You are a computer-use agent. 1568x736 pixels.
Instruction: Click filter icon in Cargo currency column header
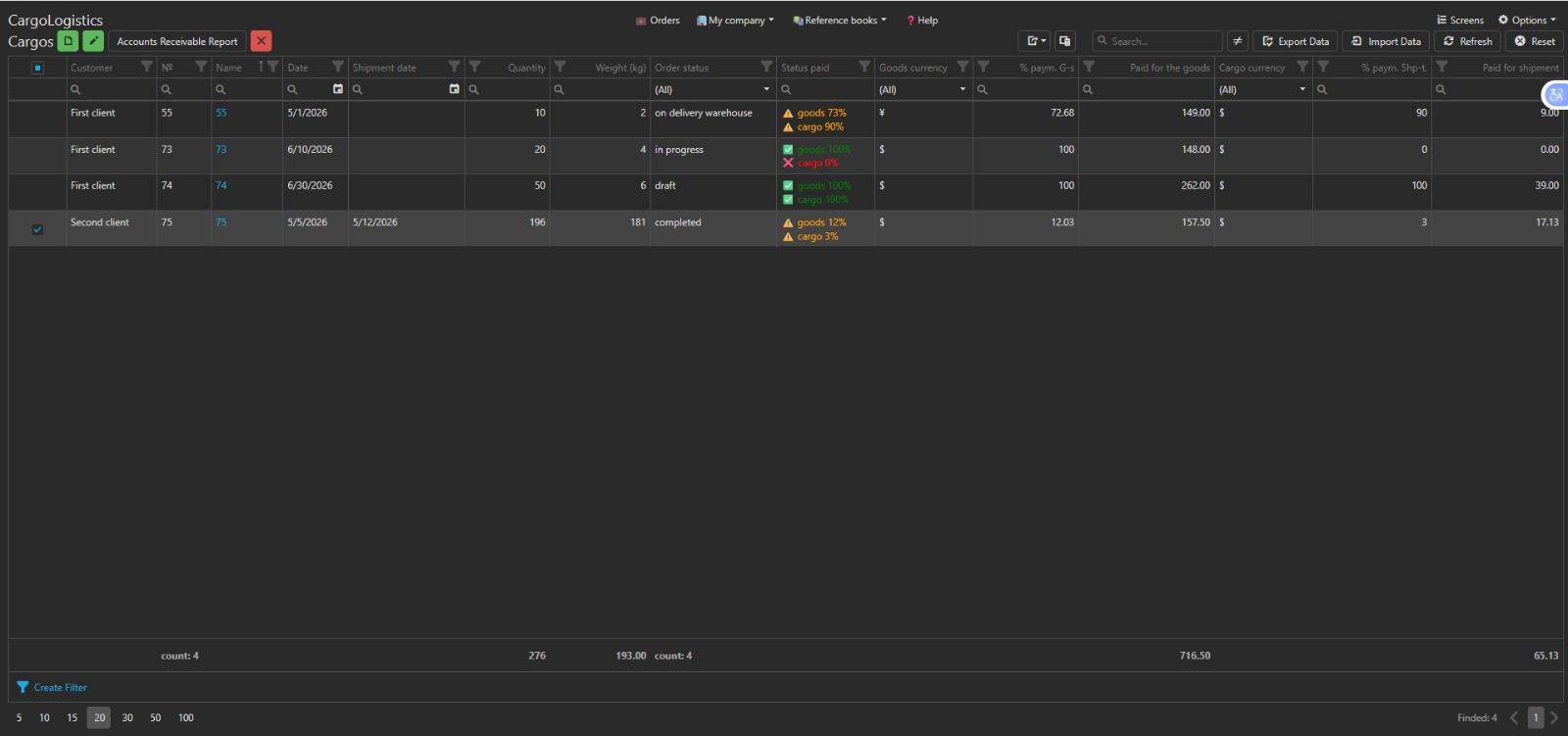pyautogui.click(x=1302, y=67)
